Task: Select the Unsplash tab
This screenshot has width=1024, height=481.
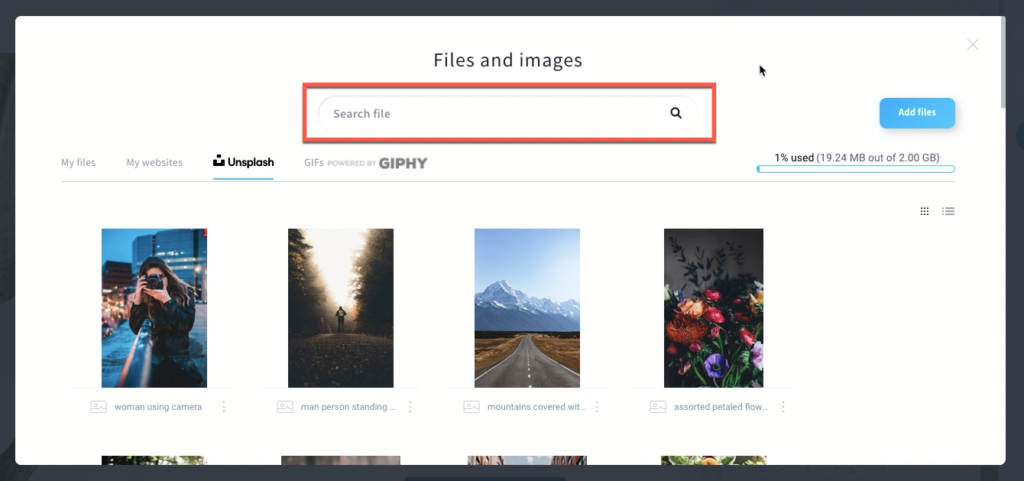Action: [243, 163]
